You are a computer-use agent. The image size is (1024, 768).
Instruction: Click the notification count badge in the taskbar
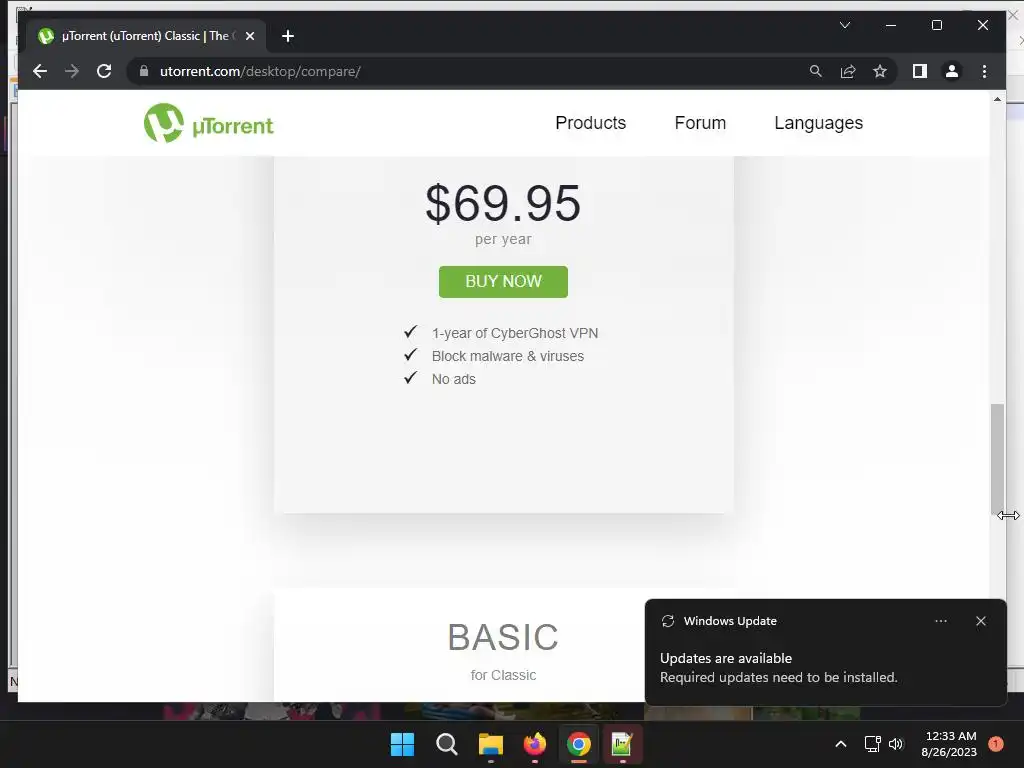point(995,744)
